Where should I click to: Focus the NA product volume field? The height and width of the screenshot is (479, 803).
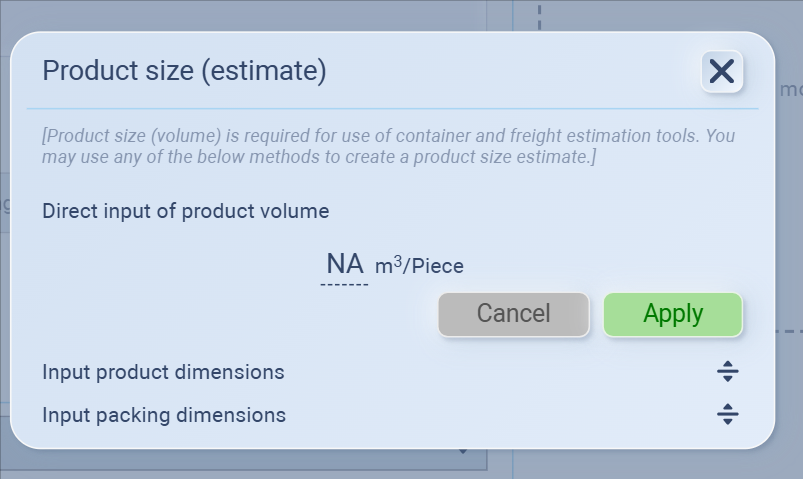pyautogui.click(x=344, y=264)
